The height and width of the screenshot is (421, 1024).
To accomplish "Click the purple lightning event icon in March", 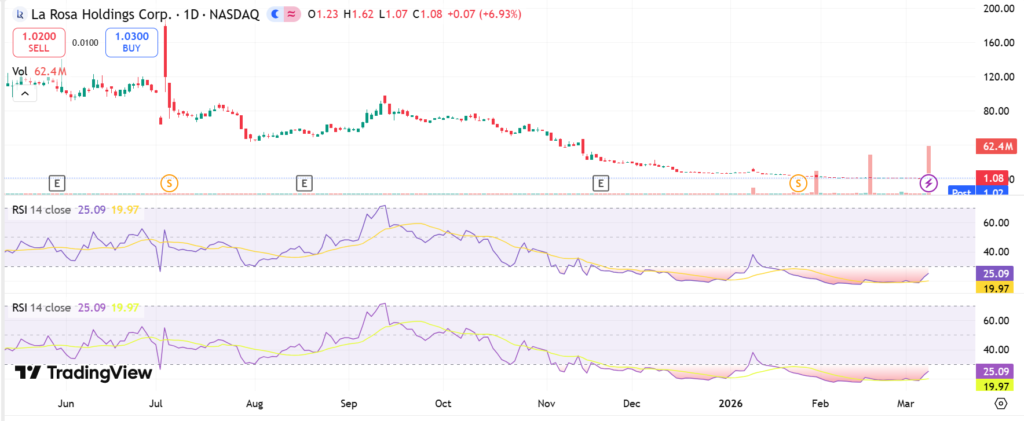I will pyautogui.click(x=929, y=183).
